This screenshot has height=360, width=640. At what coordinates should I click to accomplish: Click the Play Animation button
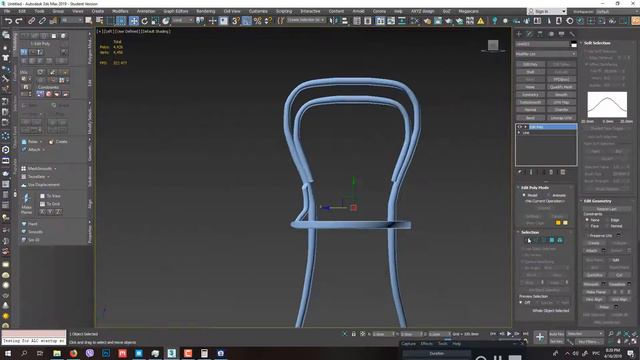(x=509, y=334)
